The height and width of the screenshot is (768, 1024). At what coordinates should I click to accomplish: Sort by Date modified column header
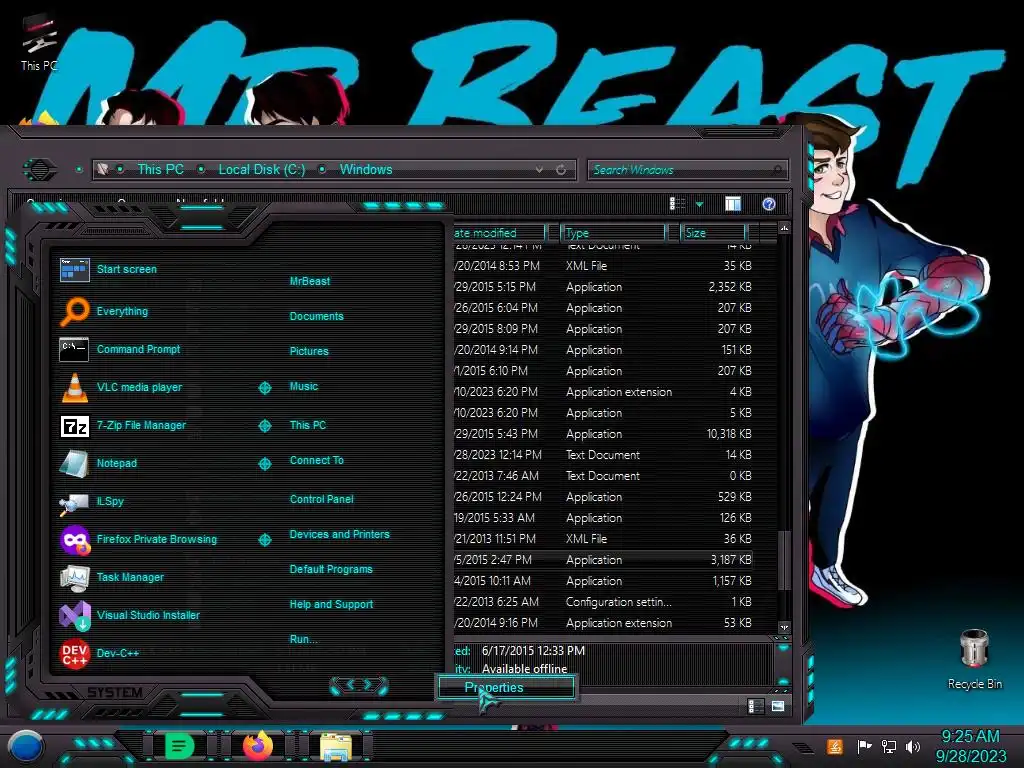499,232
